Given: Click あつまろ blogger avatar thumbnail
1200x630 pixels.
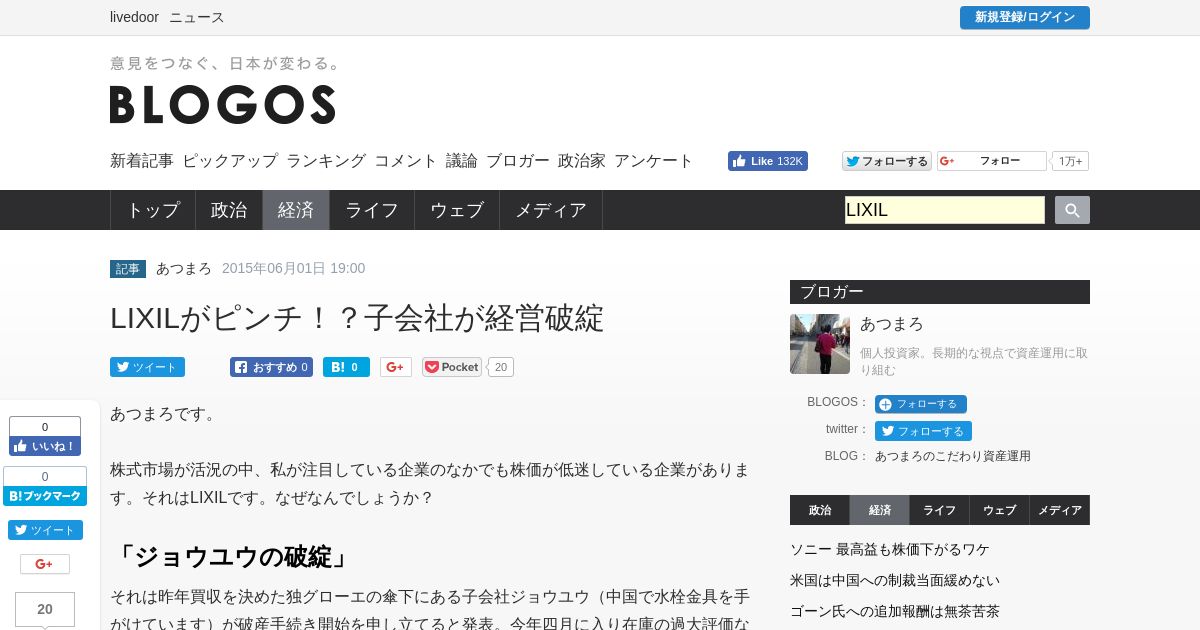Looking at the screenshot, I should click(x=820, y=344).
